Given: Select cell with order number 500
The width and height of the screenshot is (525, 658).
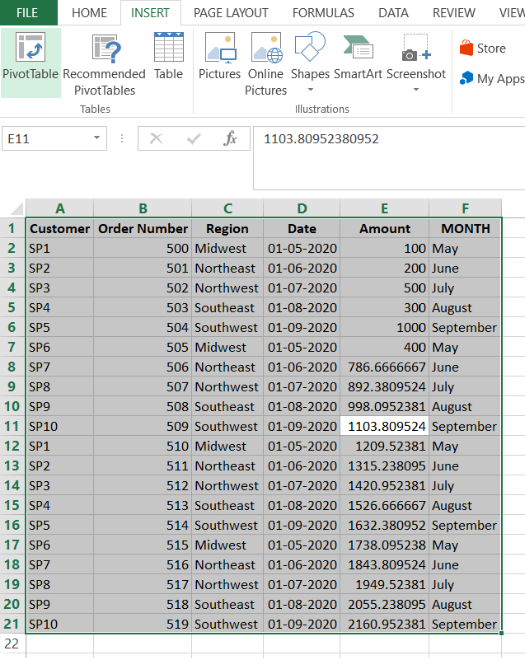Looking at the screenshot, I should (143, 248).
